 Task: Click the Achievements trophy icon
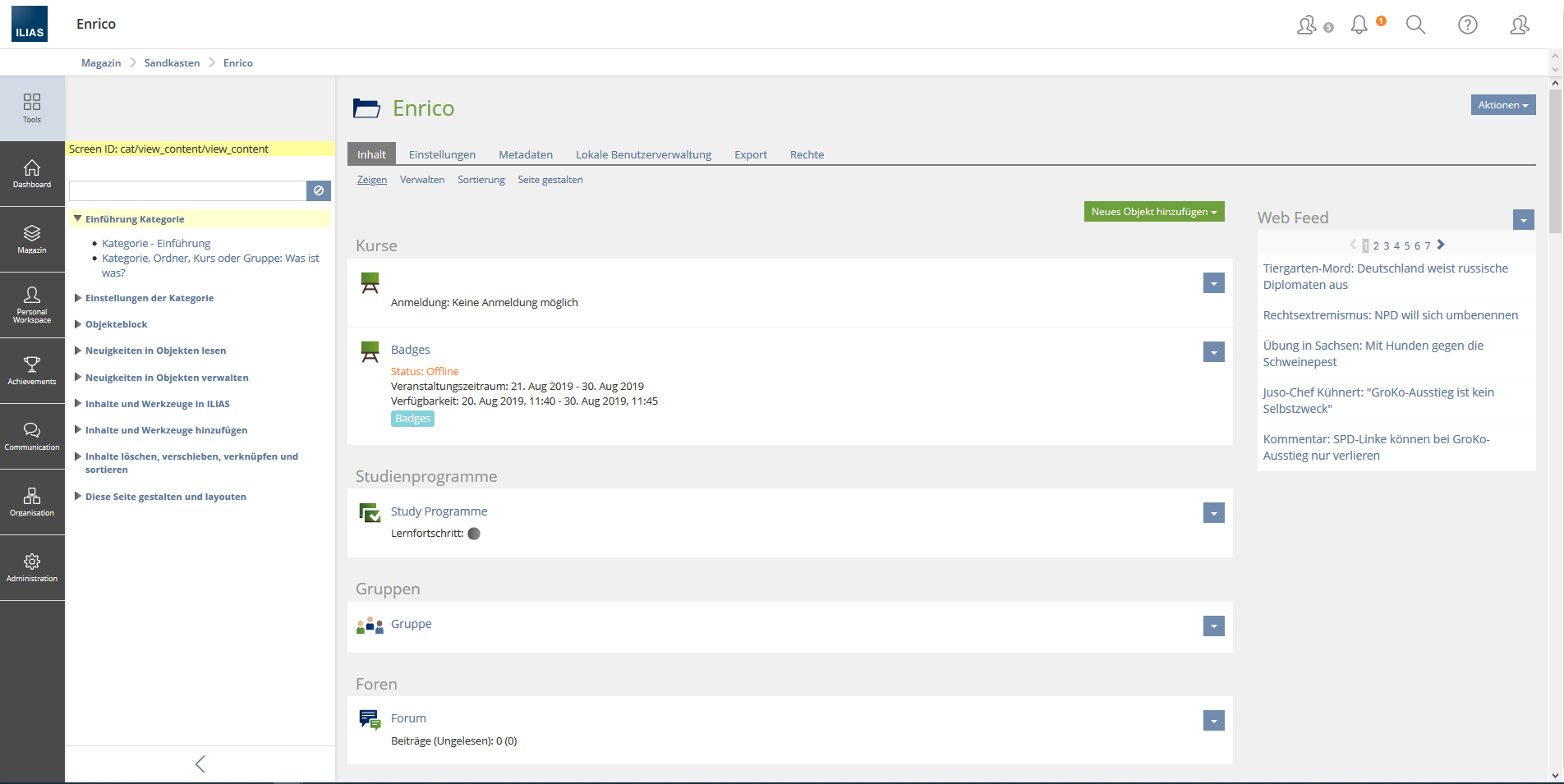[x=32, y=370]
